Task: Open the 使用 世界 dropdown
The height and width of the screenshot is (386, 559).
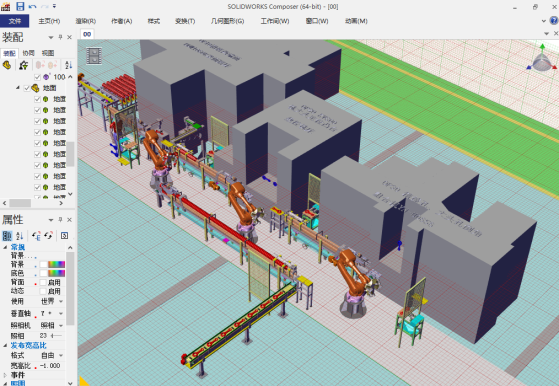Action: click(52, 302)
